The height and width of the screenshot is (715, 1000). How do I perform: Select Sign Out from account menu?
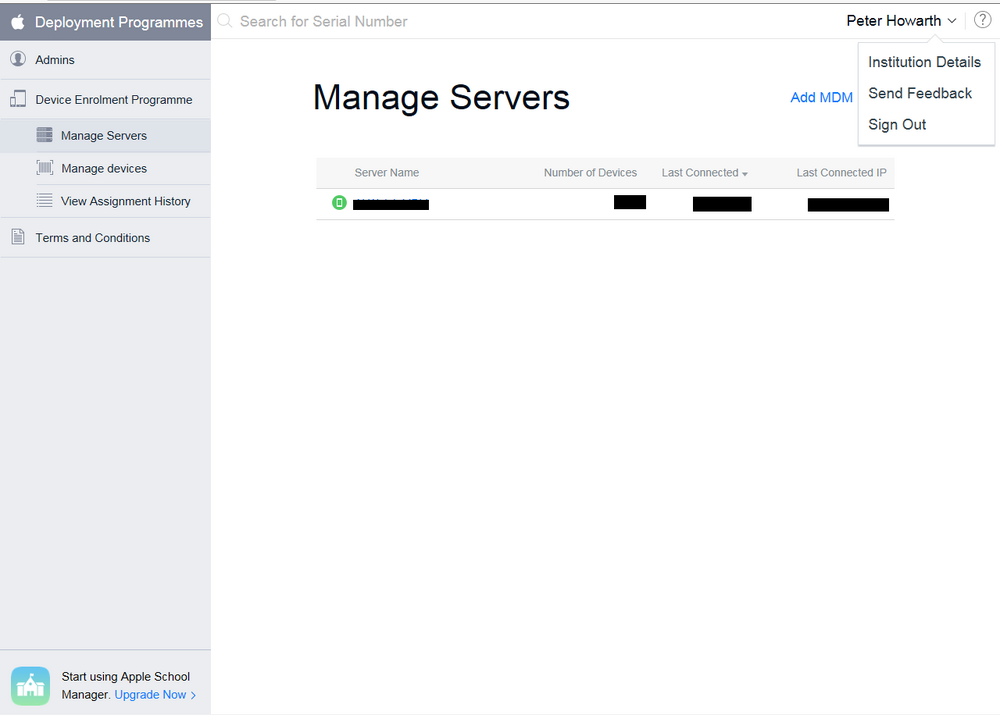point(897,124)
